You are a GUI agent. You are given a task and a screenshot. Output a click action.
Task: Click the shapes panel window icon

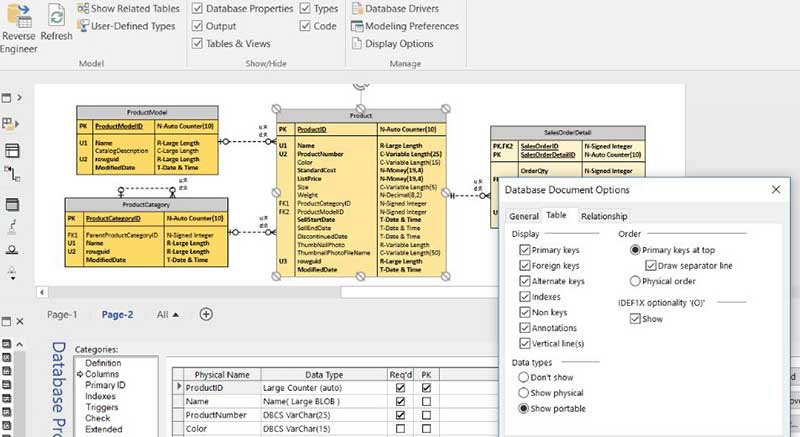(6, 98)
